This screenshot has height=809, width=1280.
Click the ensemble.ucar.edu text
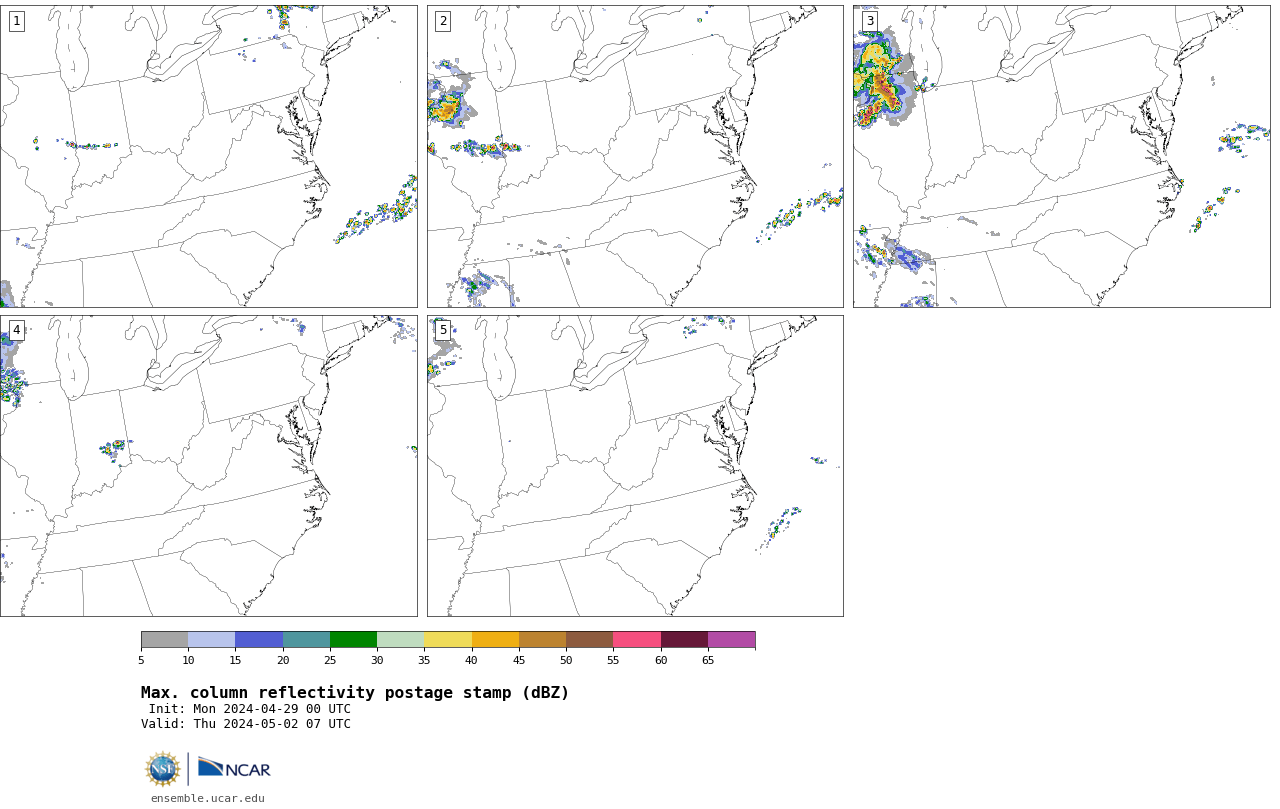(x=208, y=798)
